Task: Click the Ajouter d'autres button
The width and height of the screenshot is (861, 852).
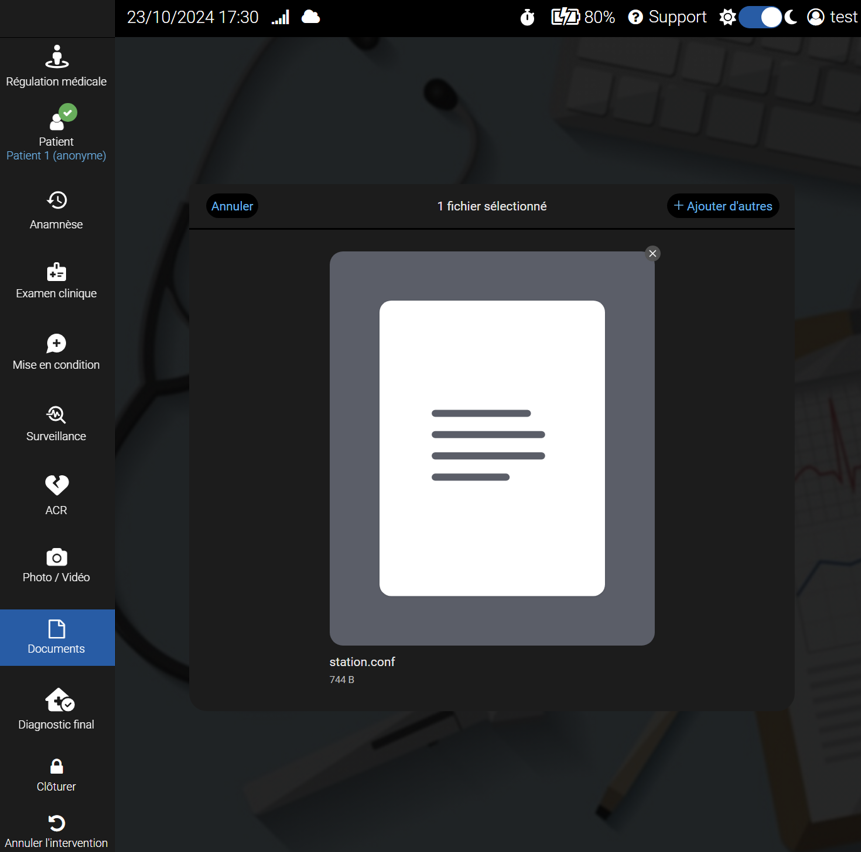Action: tap(723, 206)
